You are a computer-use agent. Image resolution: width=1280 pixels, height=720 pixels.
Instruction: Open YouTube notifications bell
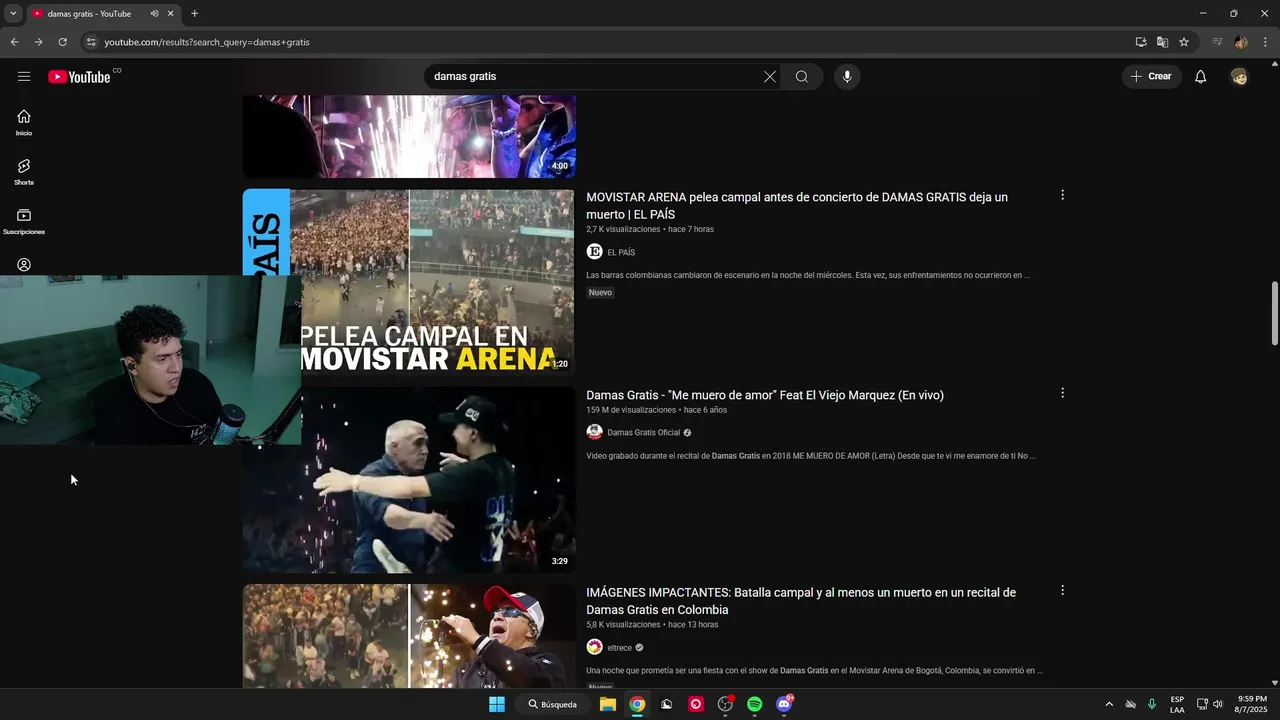coord(1201,77)
